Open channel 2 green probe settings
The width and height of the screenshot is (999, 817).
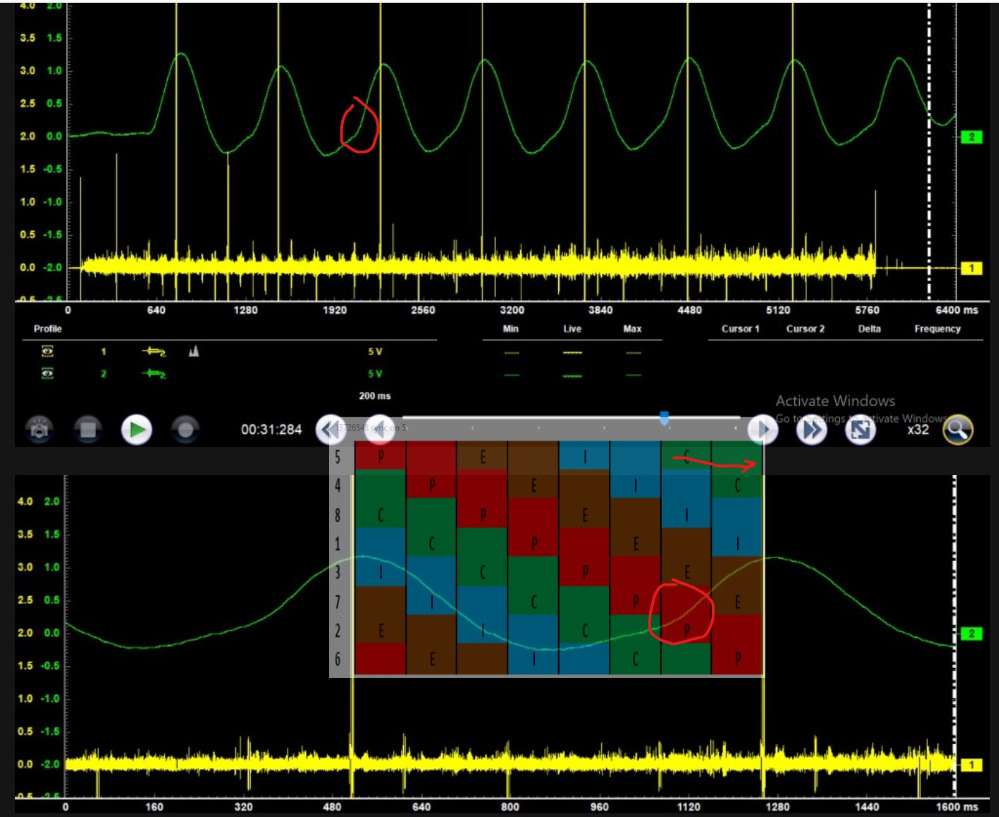pos(155,373)
